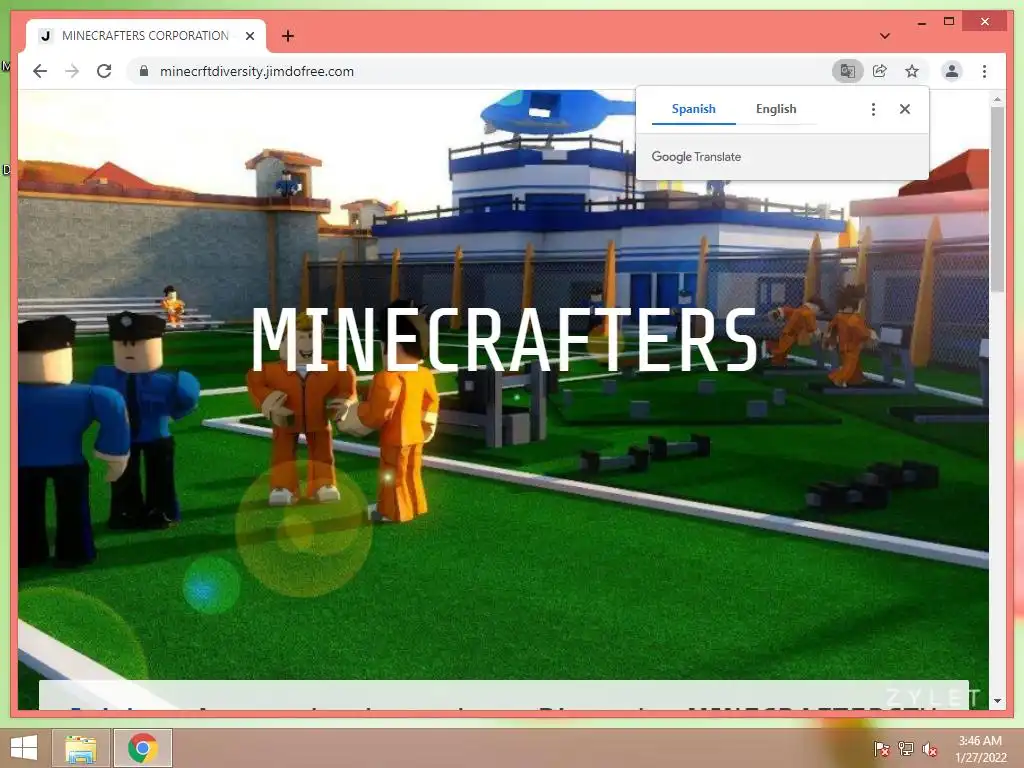The image size is (1024, 768).
Task: Open Chrome's three-dot main menu
Action: click(x=984, y=71)
